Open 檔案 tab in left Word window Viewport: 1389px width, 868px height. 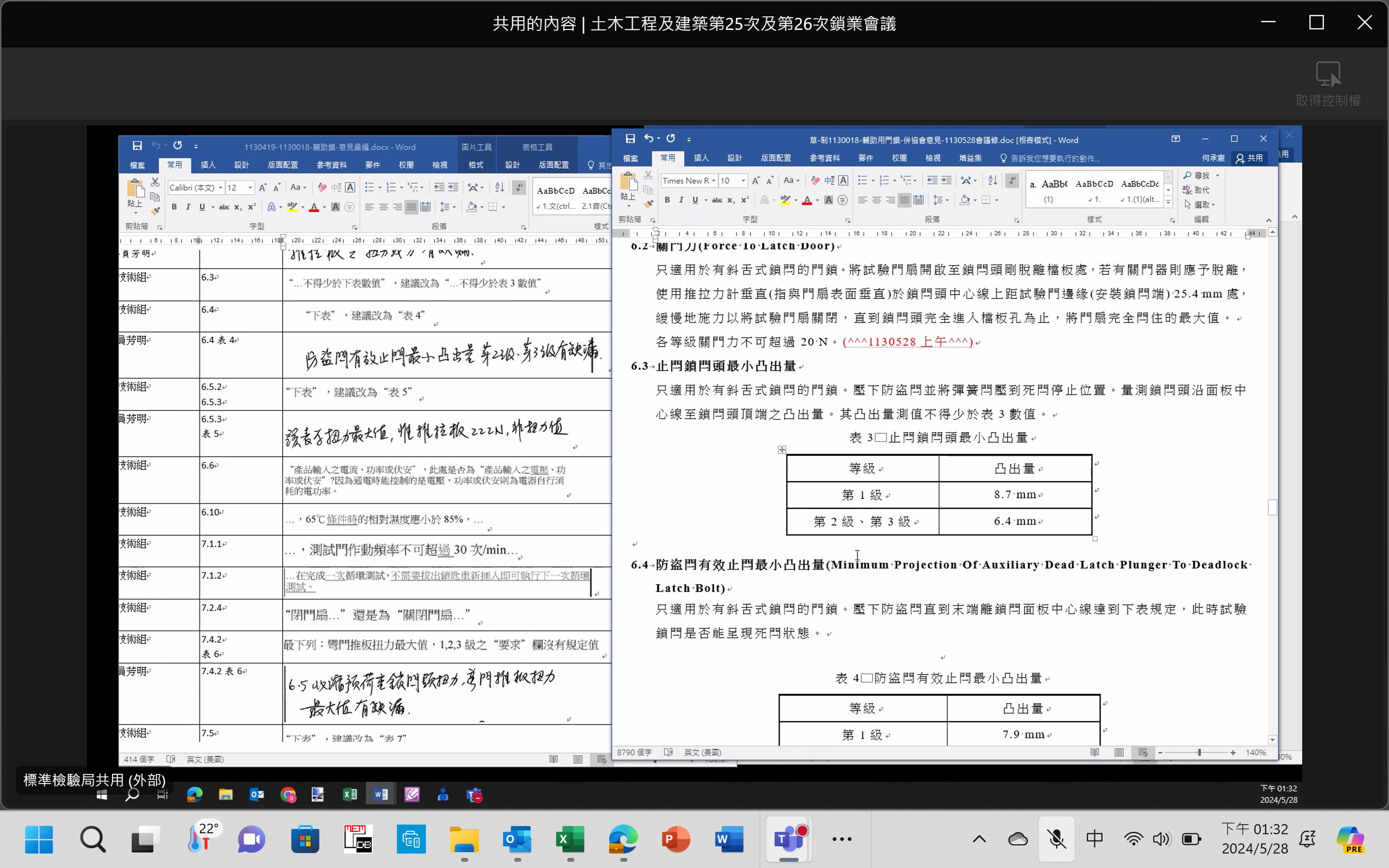point(137,165)
